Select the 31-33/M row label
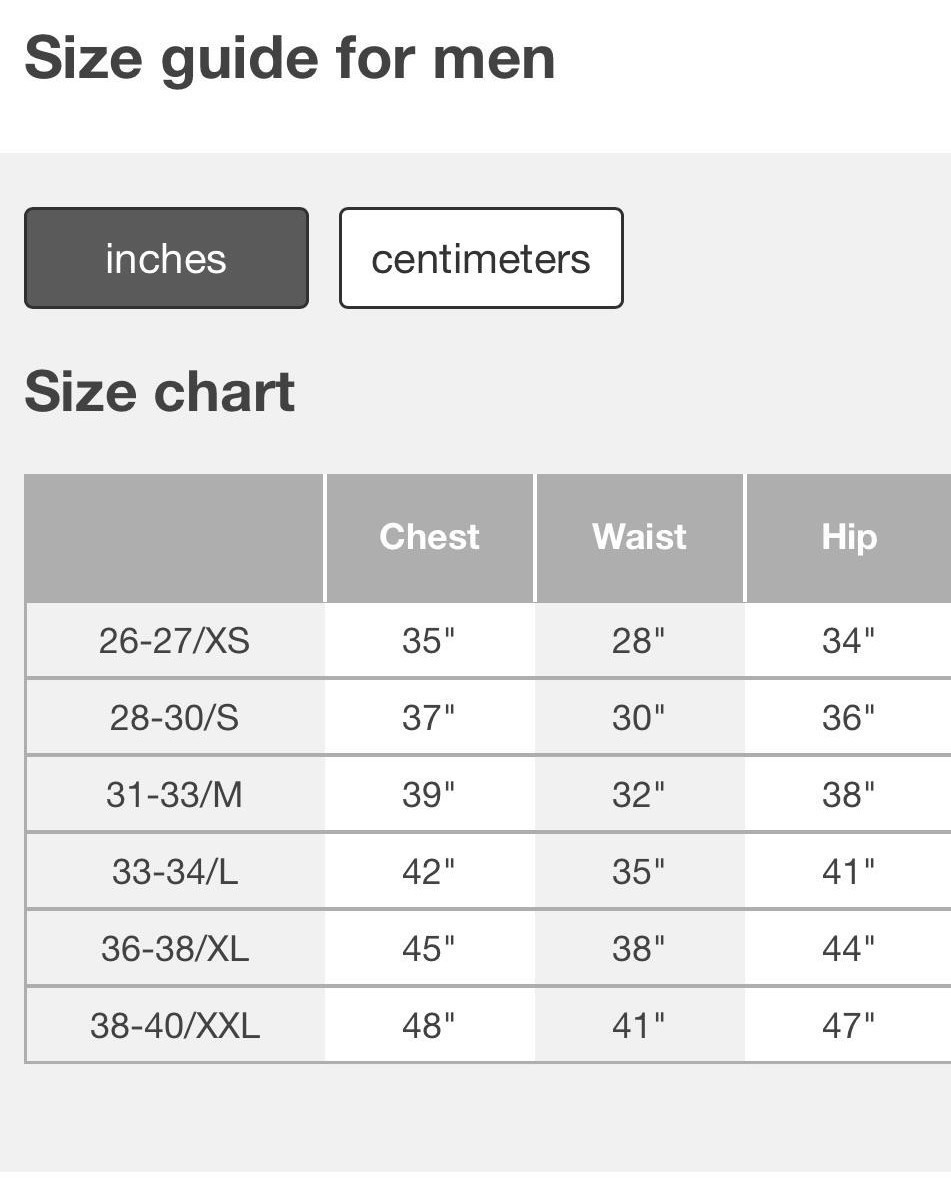The width and height of the screenshot is (951, 1180). [173, 793]
